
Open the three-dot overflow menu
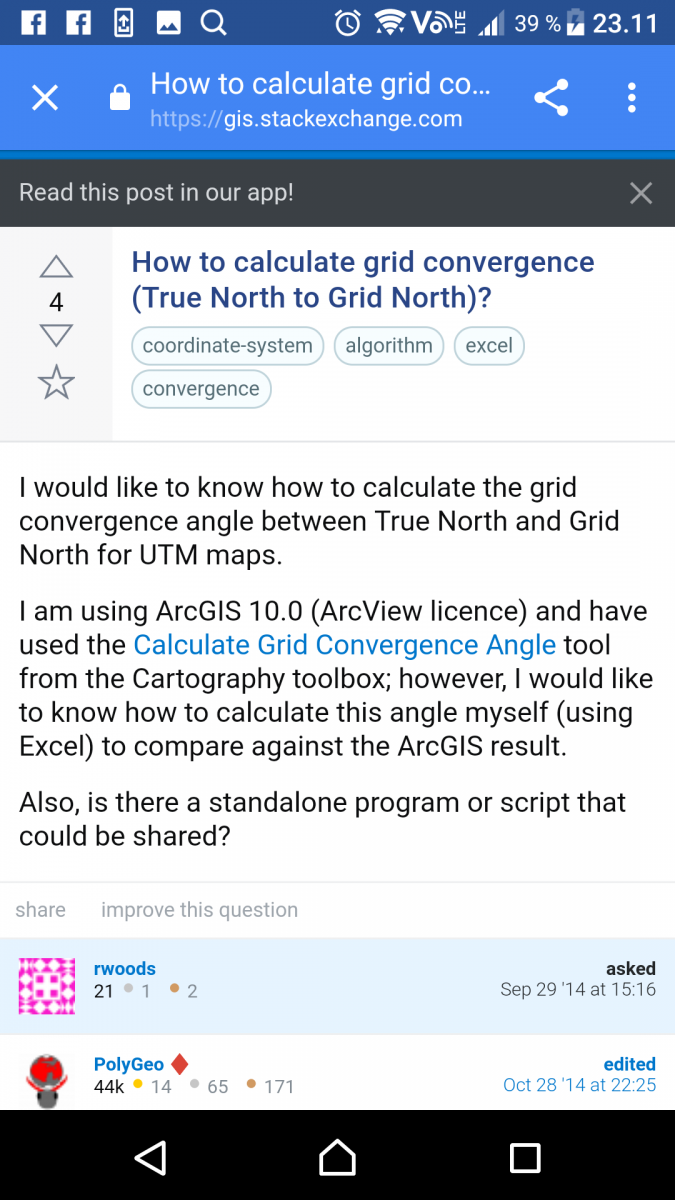[x=631, y=98]
